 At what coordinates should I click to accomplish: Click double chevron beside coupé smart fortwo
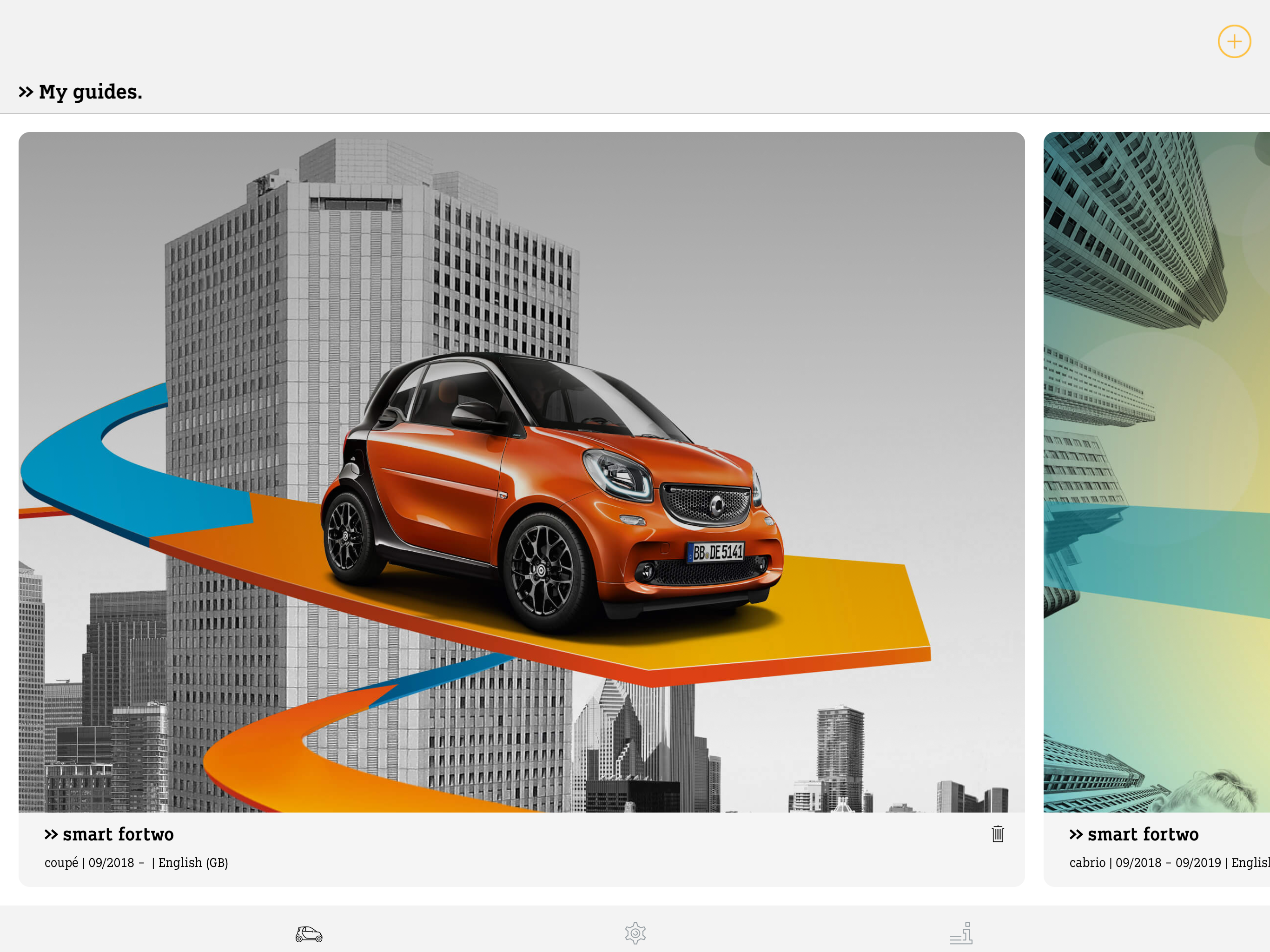coord(51,834)
